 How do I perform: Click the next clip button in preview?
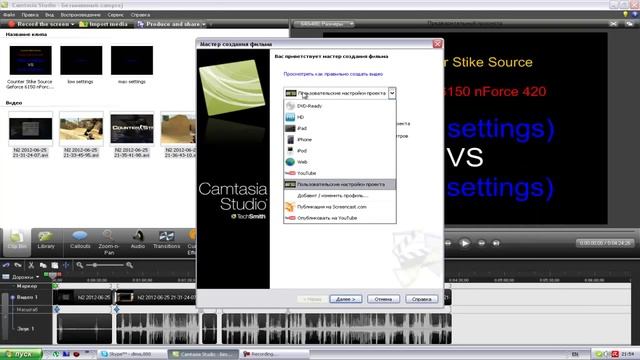[496, 243]
